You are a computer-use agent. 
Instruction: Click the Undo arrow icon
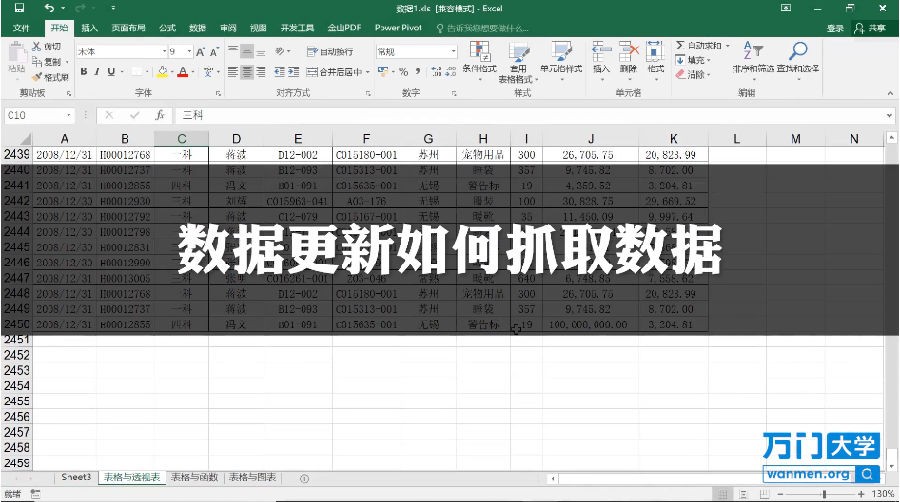point(49,8)
